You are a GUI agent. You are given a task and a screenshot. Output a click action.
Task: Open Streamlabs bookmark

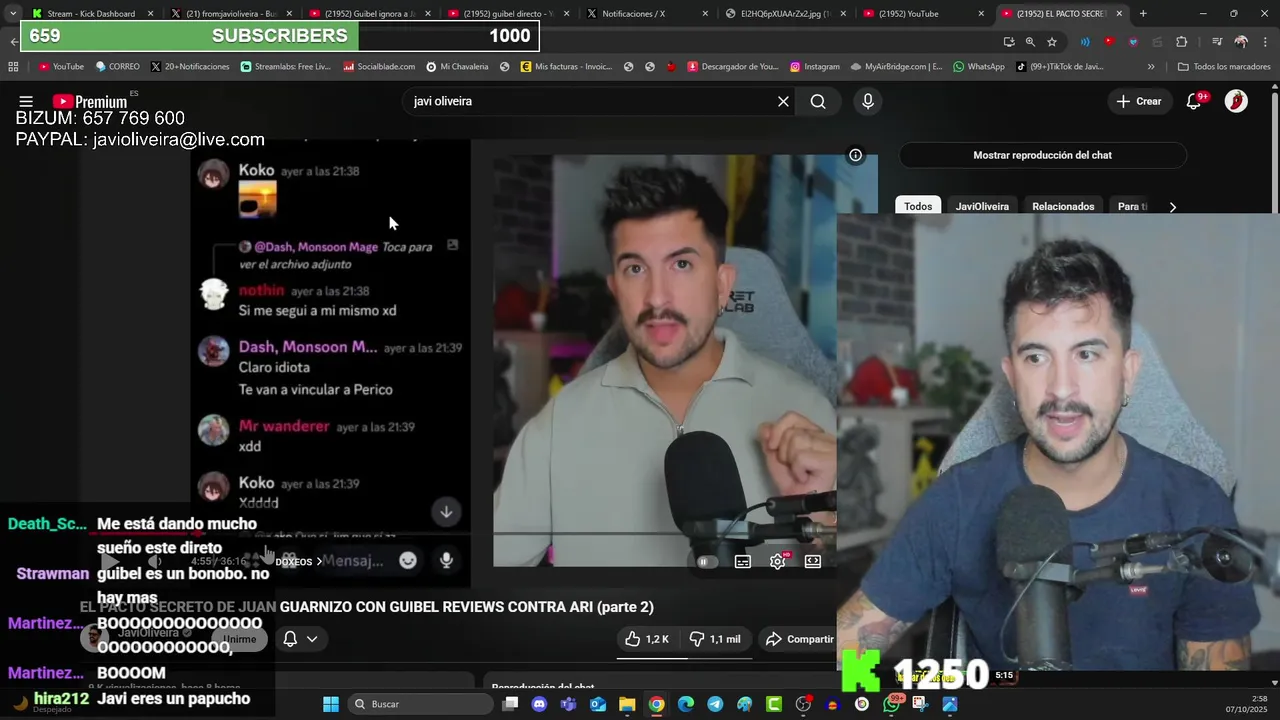pyautogui.click(x=285, y=67)
